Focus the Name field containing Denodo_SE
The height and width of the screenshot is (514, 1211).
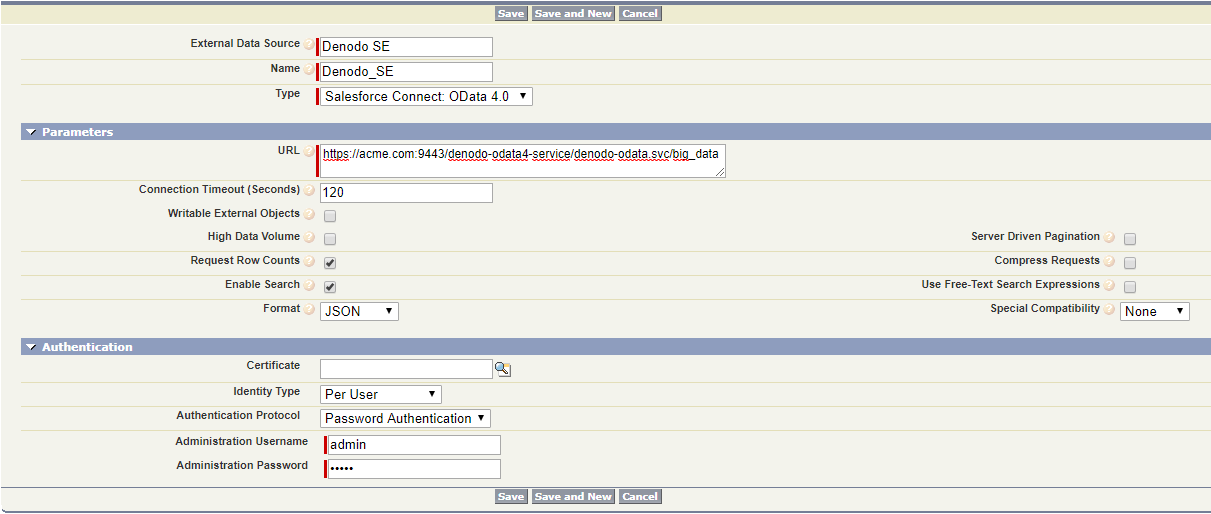406,72
